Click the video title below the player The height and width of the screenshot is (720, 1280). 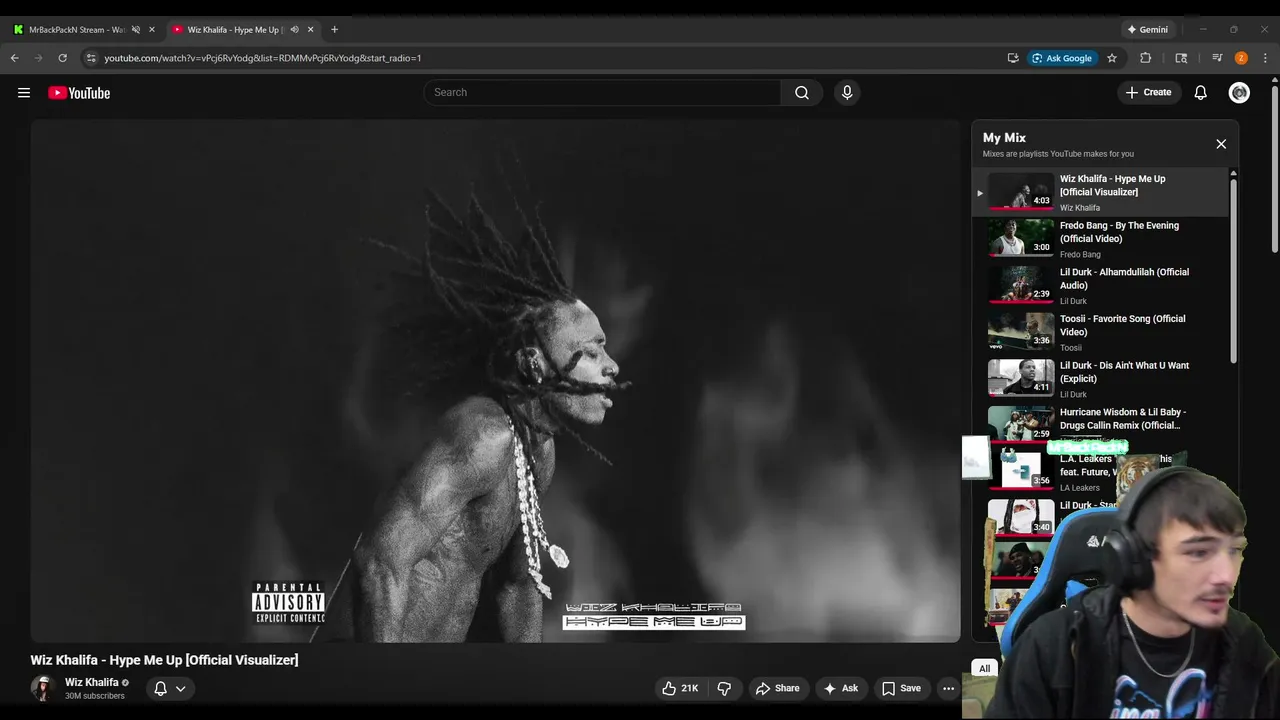click(x=164, y=660)
